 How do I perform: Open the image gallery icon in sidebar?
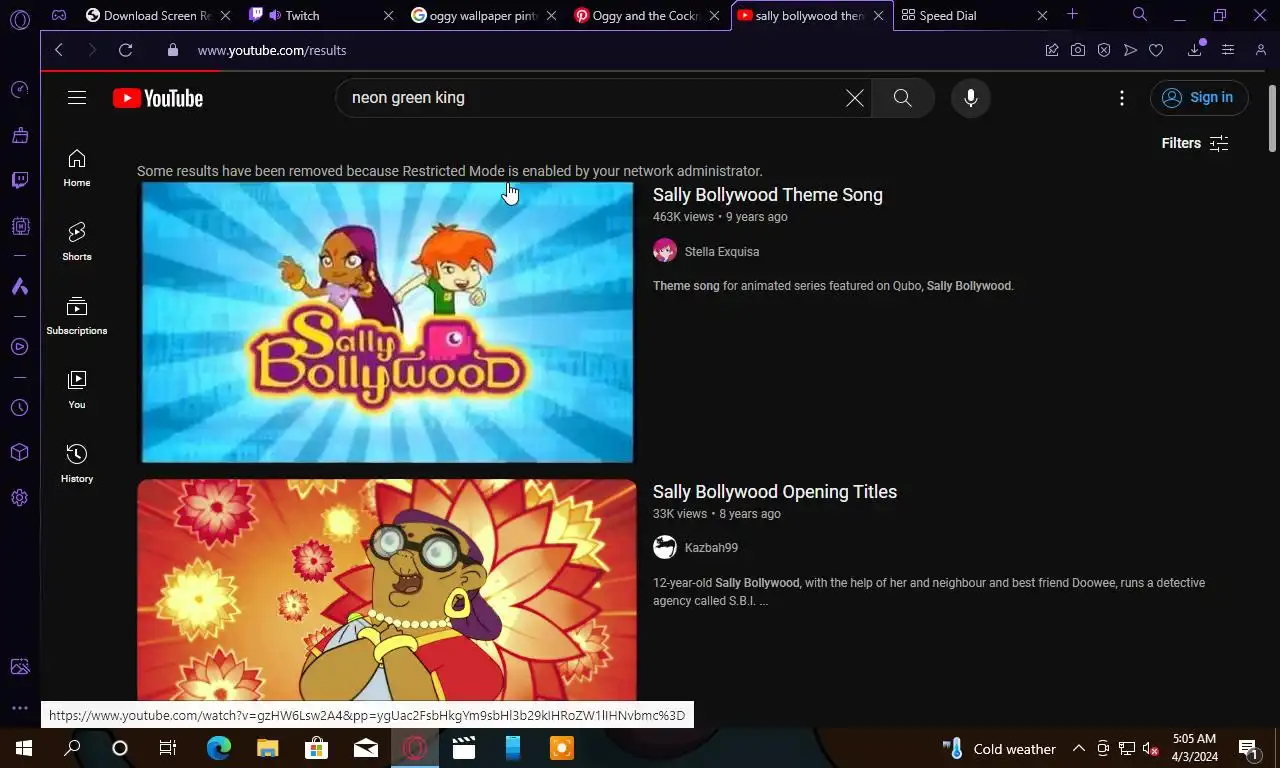click(20, 667)
